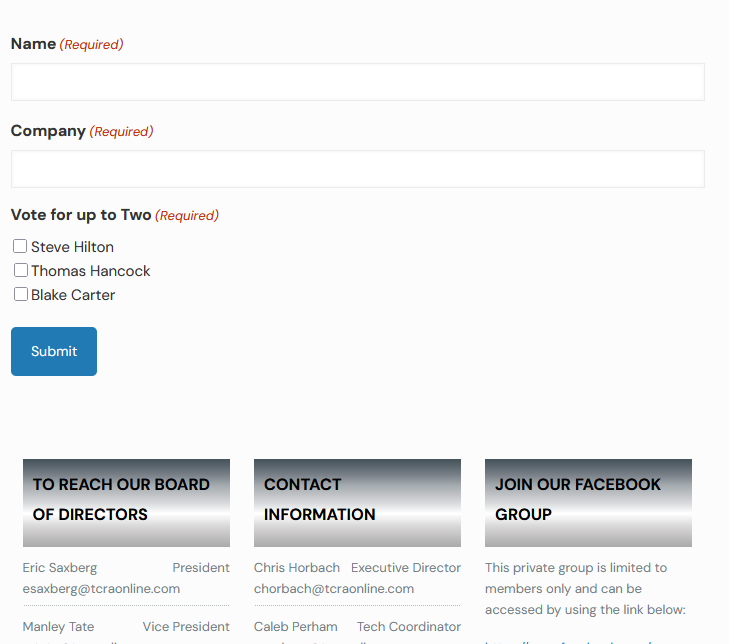Click the name Caleb Perham
729x644 pixels.
[x=295, y=627]
